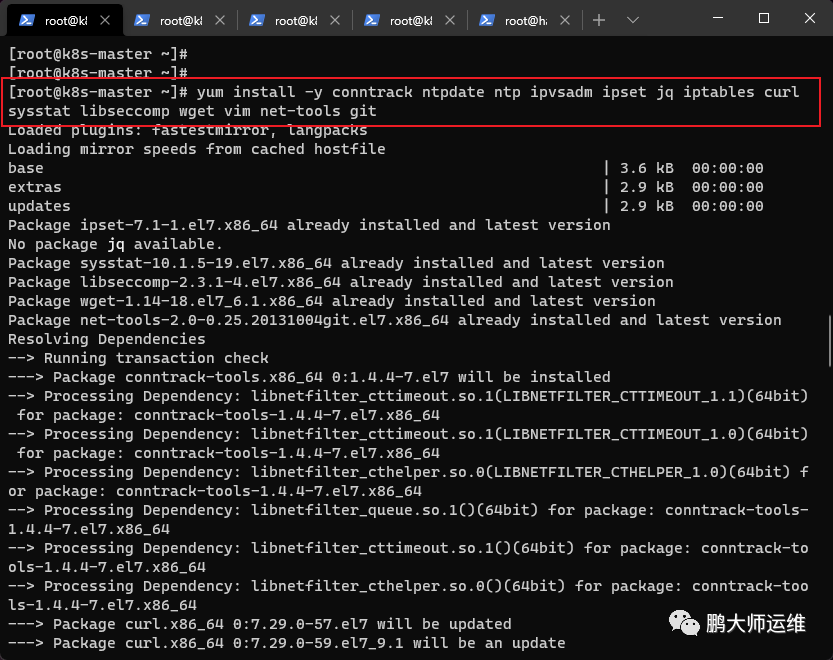Click 'Package curl.x86_64 0:7.29.0-57.el7 will be updated'
Viewport: 833px width, 660px height.
tap(260, 624)
